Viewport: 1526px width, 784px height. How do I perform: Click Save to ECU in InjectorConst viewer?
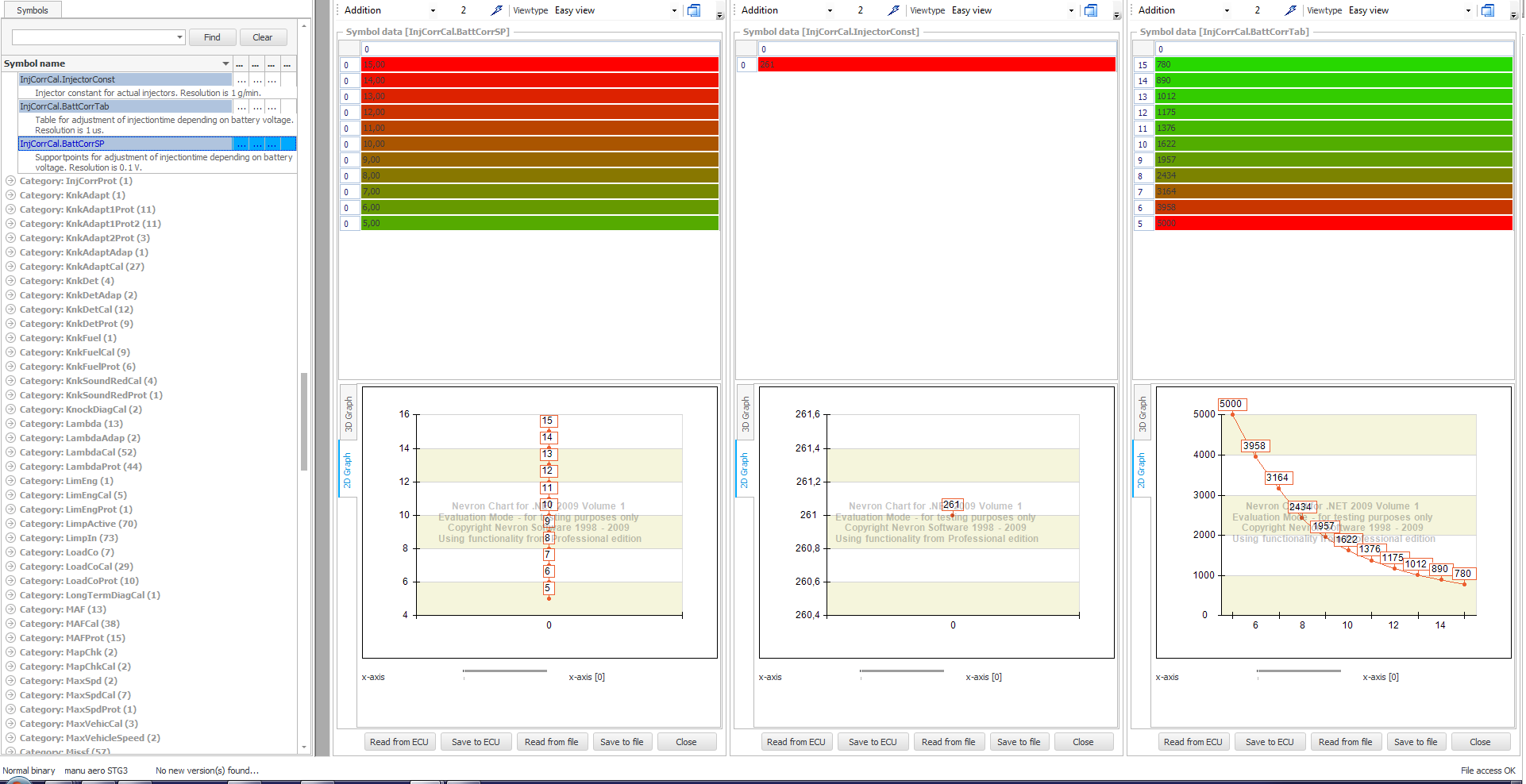(x=873, y=742)
